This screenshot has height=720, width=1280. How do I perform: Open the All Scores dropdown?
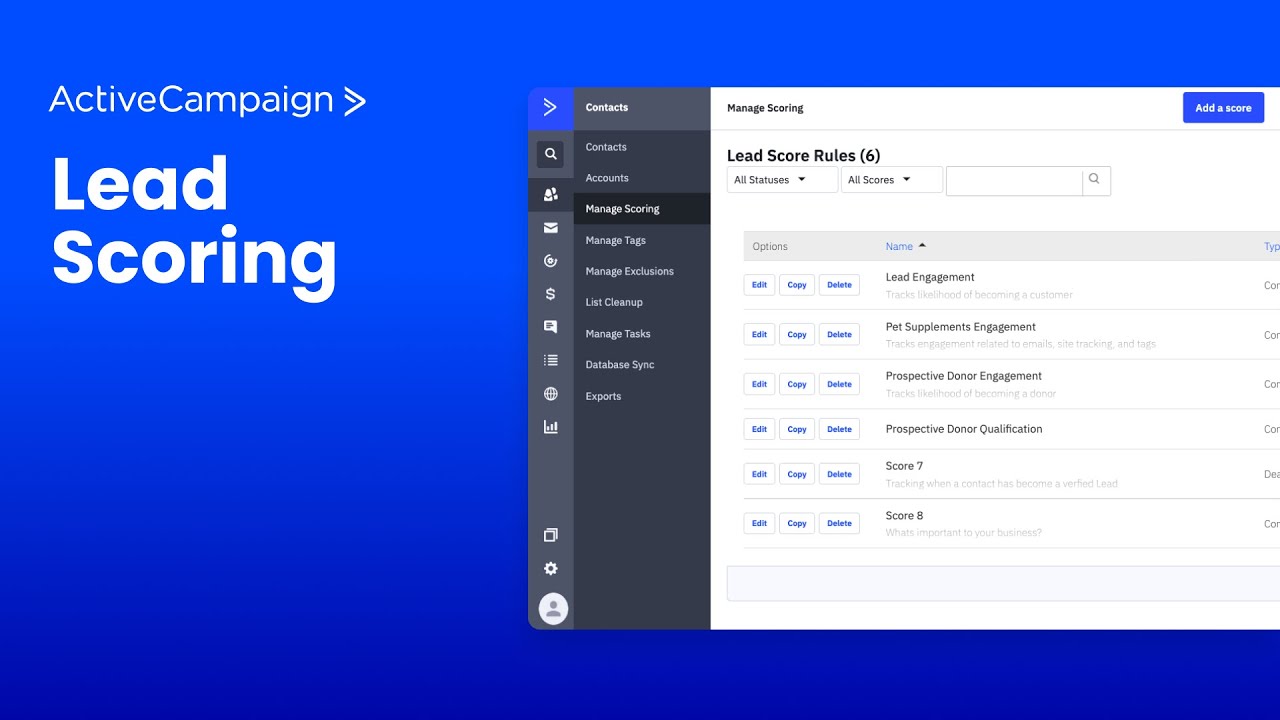pyautogui.click(x=891, y=180)
